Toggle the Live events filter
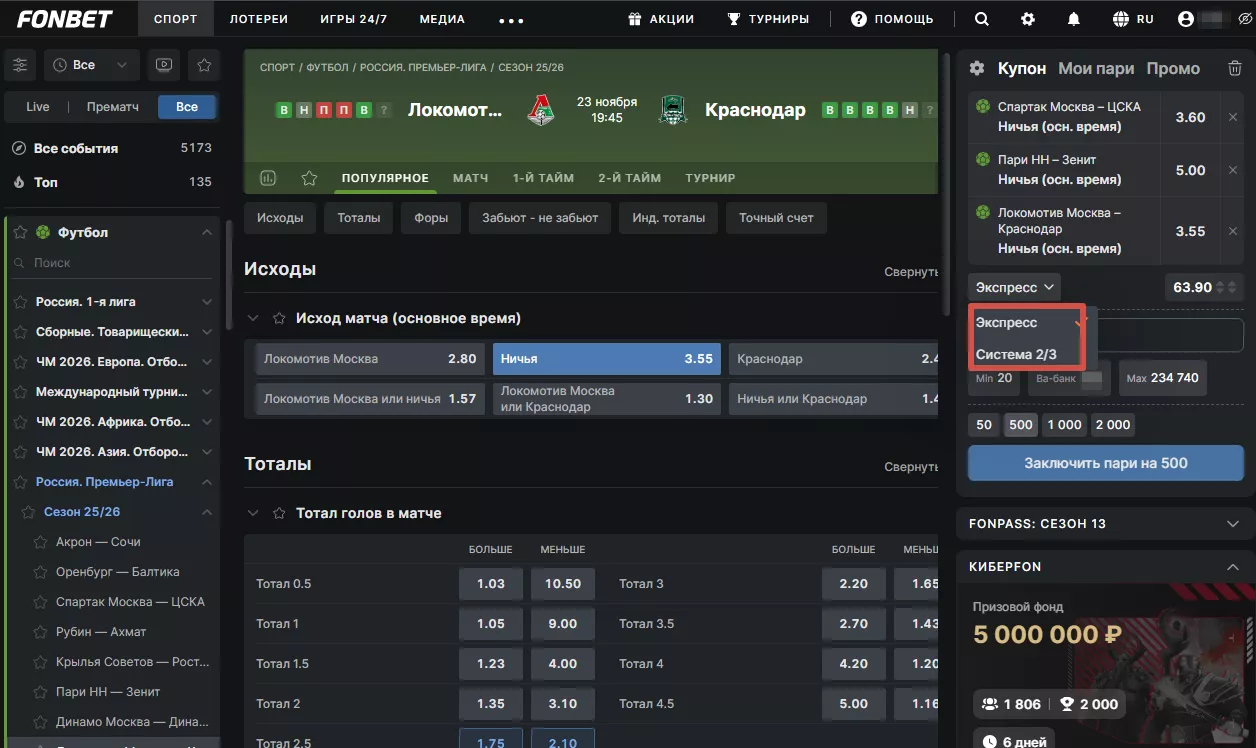 (x=38, y=107)
